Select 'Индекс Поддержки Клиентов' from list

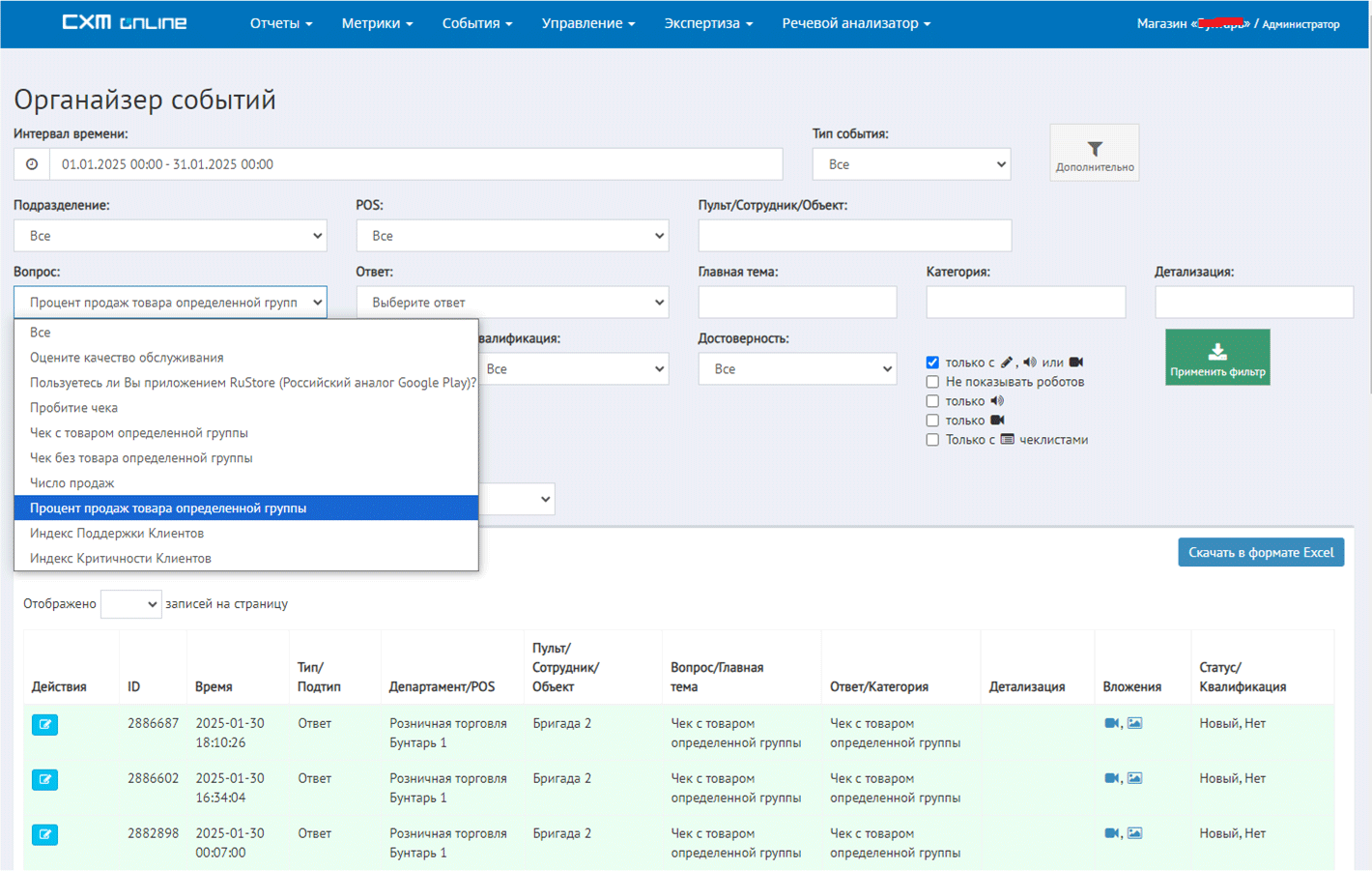pos(117,534)
